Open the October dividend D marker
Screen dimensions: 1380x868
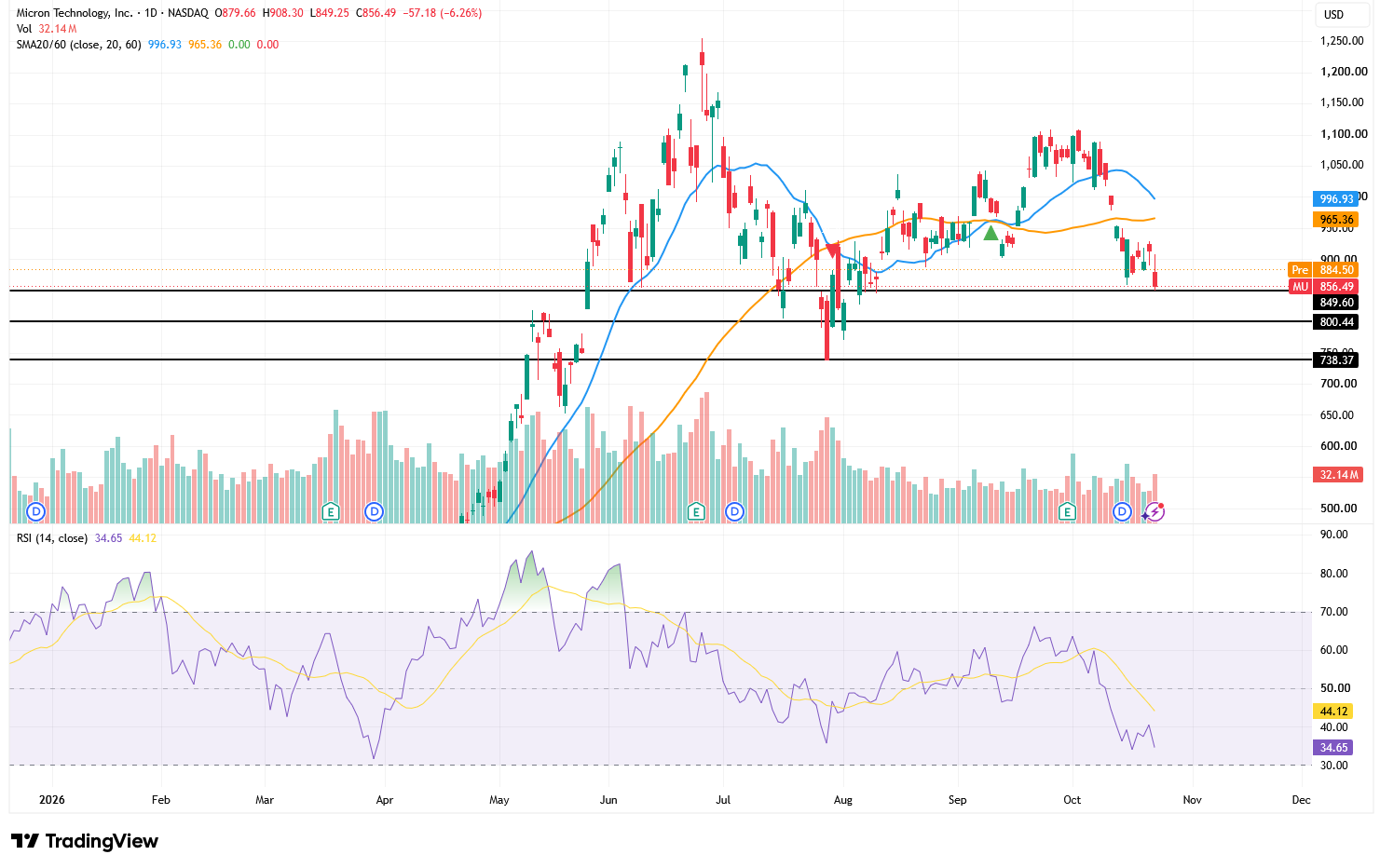click(x=1122, y=511)
